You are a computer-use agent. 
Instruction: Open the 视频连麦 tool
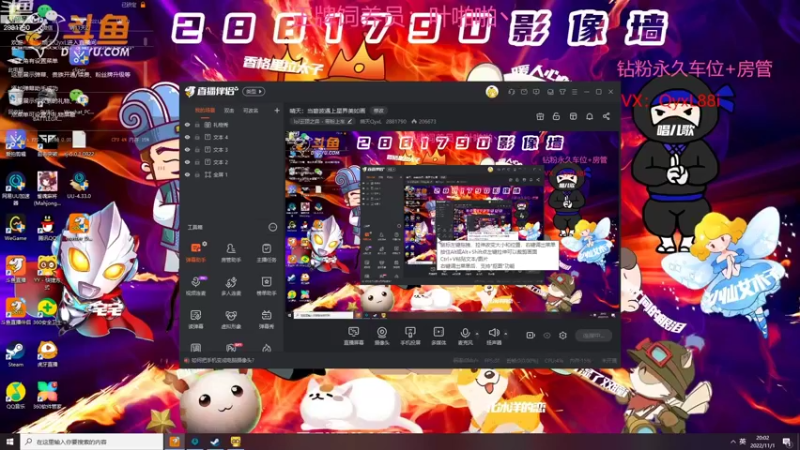(196, 286)
